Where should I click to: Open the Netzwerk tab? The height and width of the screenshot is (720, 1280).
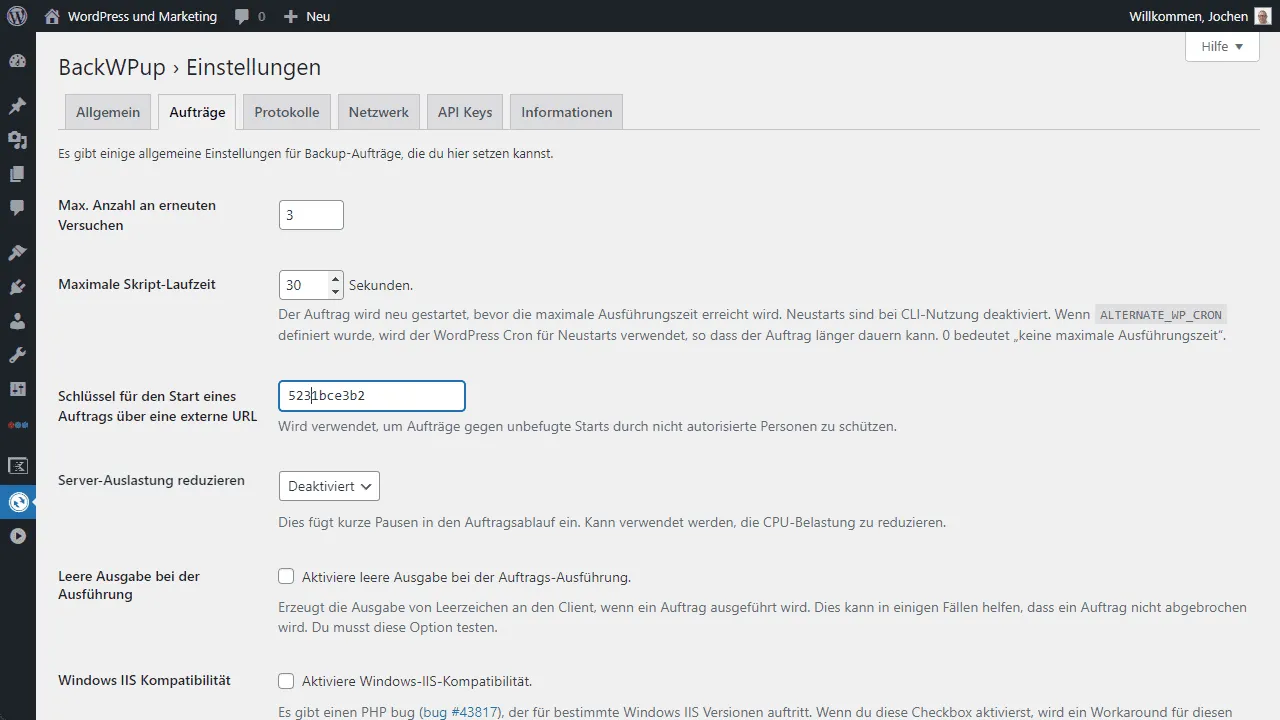(x=378, y=112)
